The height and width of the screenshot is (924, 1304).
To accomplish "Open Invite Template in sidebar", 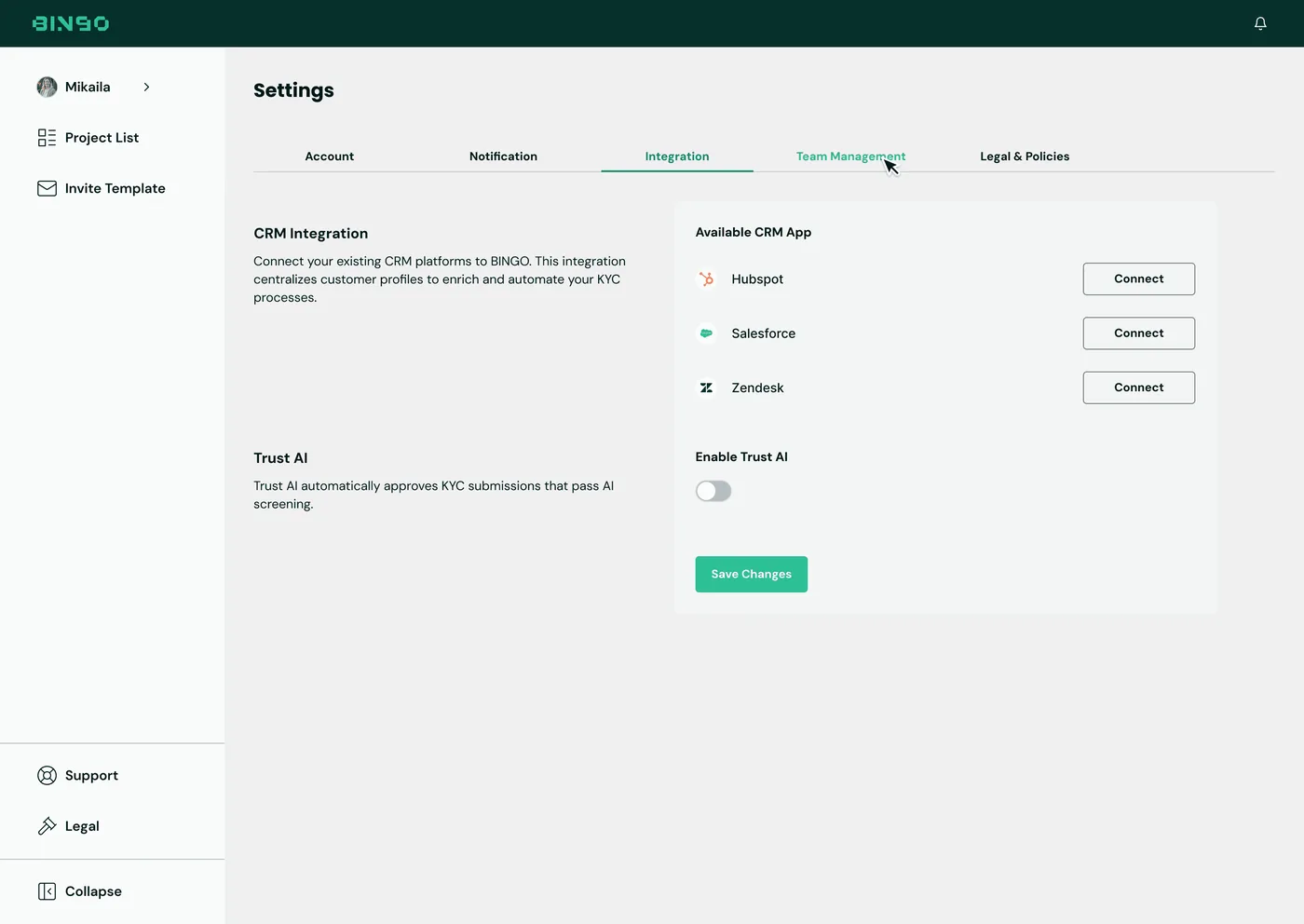I will pos(115,188).
